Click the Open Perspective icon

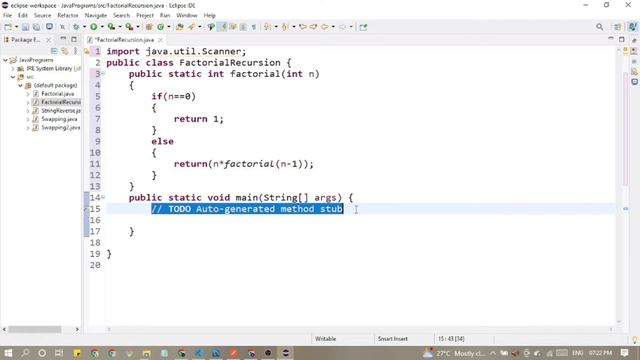618,27
